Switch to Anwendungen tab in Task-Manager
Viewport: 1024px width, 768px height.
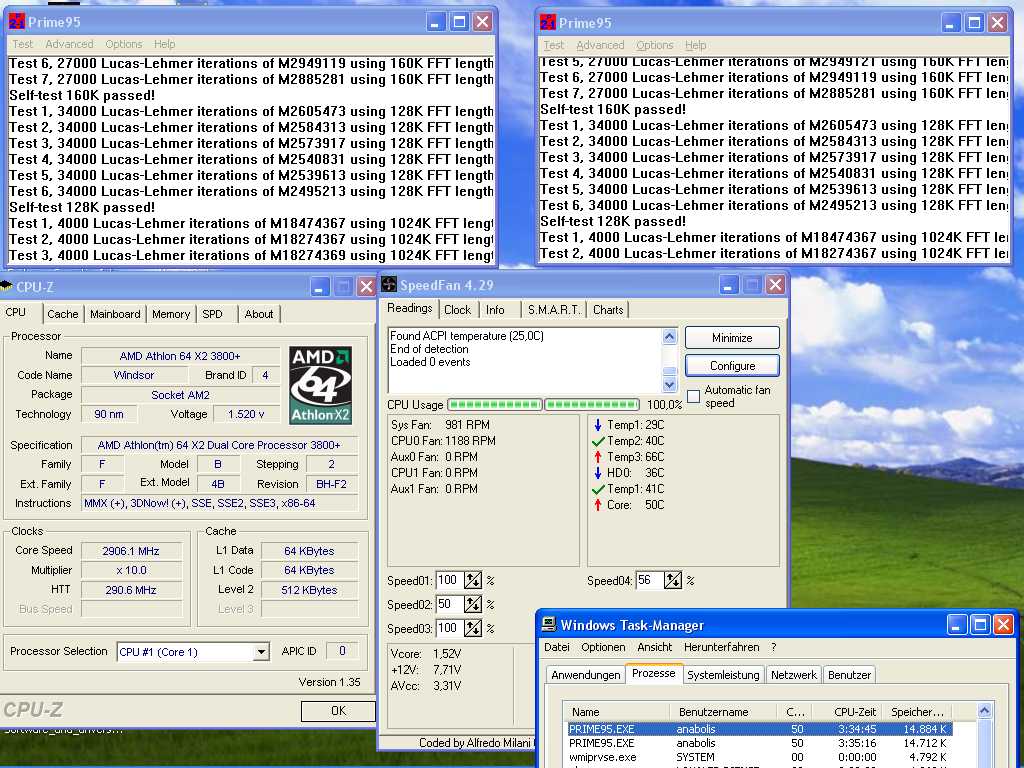(x=586, y=675)
